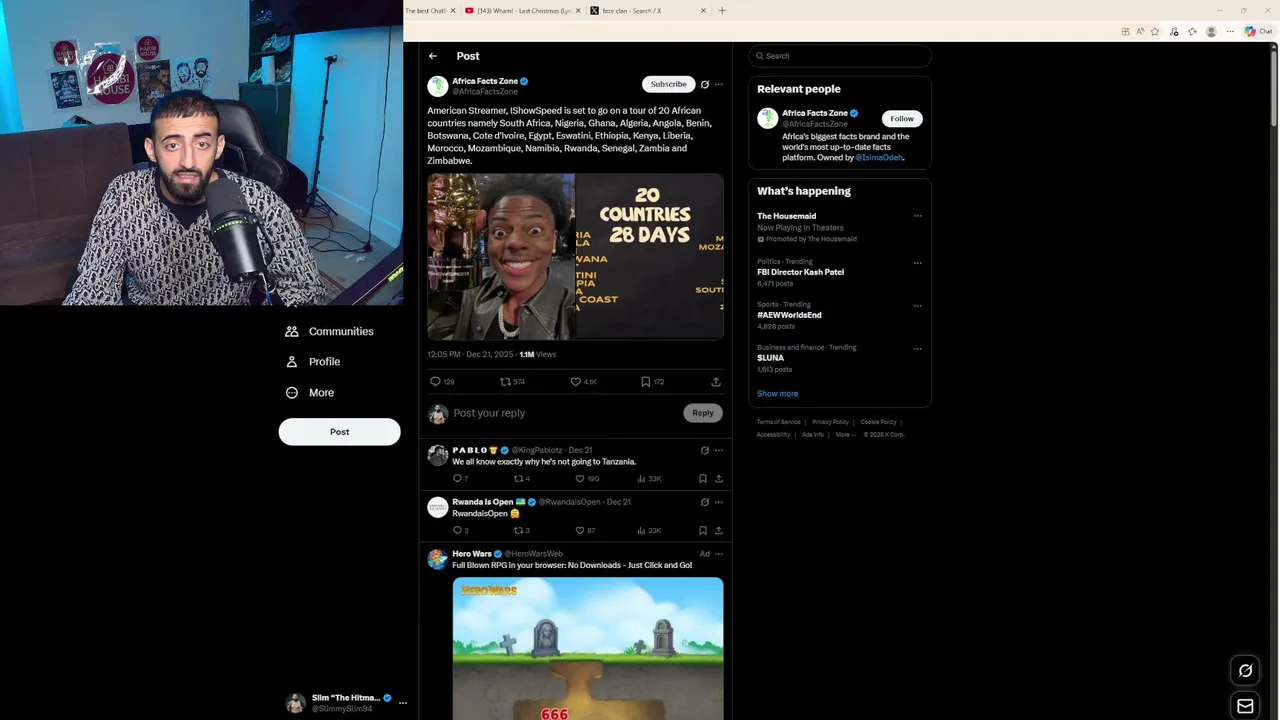This screenshot has height=720, width=1280.
Task: Click Show more under What's happening
Action: pyautogui.click(x=777, y=394)
